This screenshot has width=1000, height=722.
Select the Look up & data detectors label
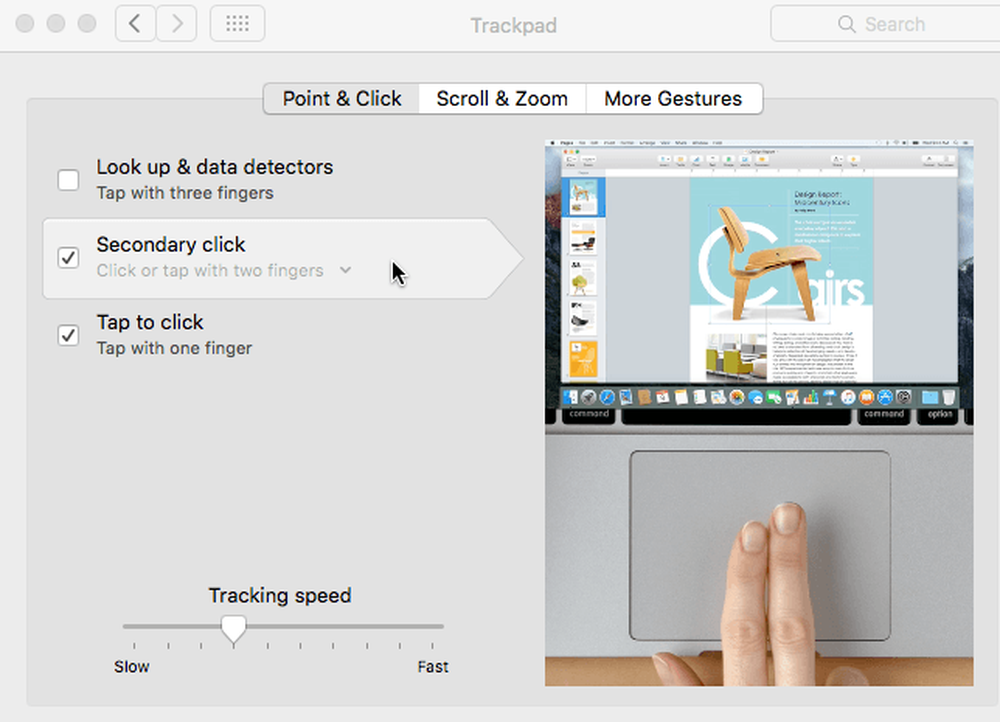click(x=215, y=167)
